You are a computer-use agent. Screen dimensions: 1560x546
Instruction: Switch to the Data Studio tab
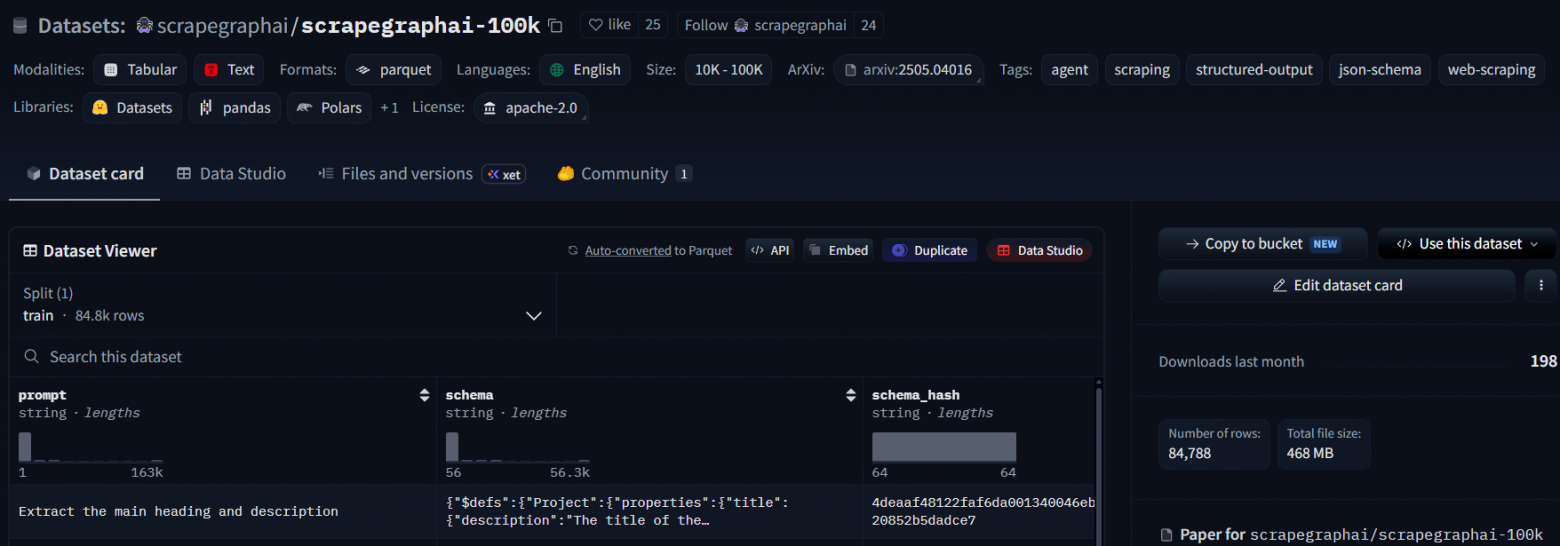coord(231,173)
